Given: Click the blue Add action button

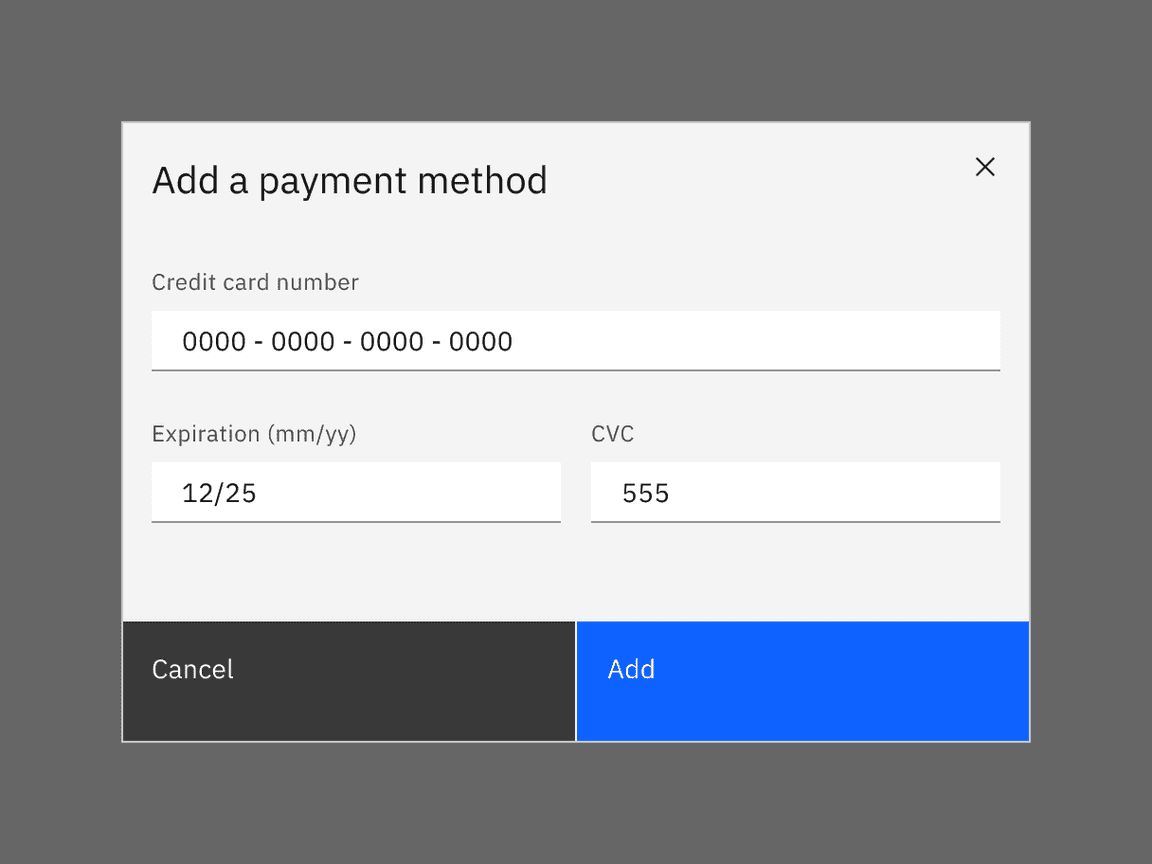Looking at the screenshot, I should tap(803, 680).
